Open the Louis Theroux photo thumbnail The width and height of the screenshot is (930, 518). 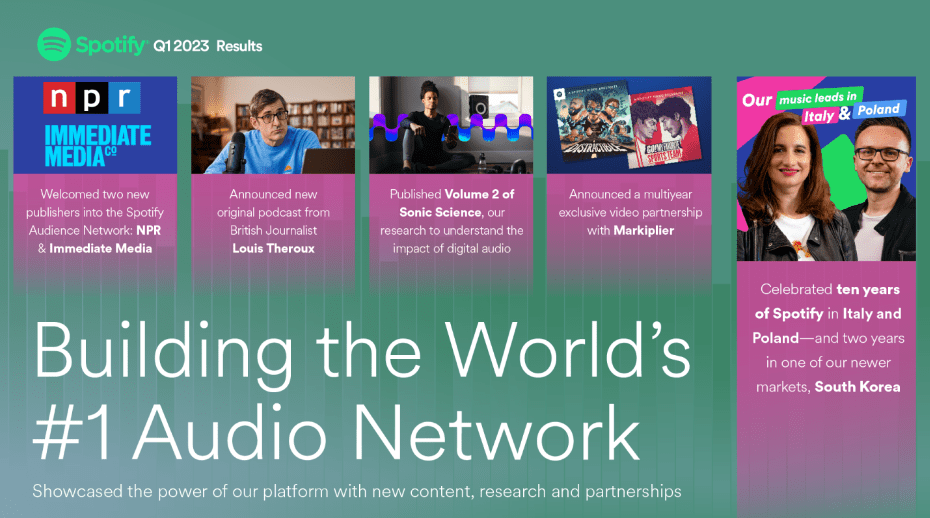coord(273,125)
